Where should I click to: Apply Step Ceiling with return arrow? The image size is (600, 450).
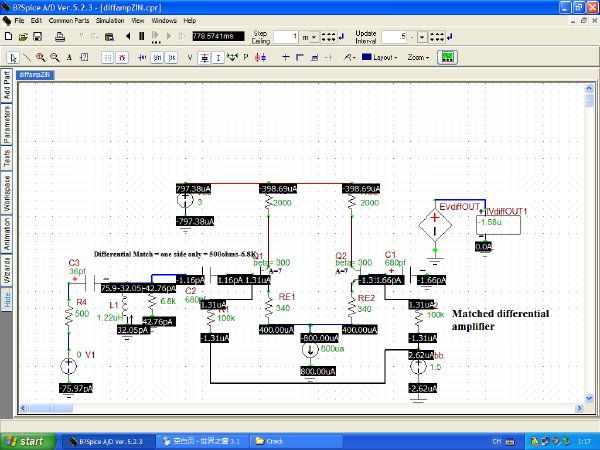[x=342, y=37]
